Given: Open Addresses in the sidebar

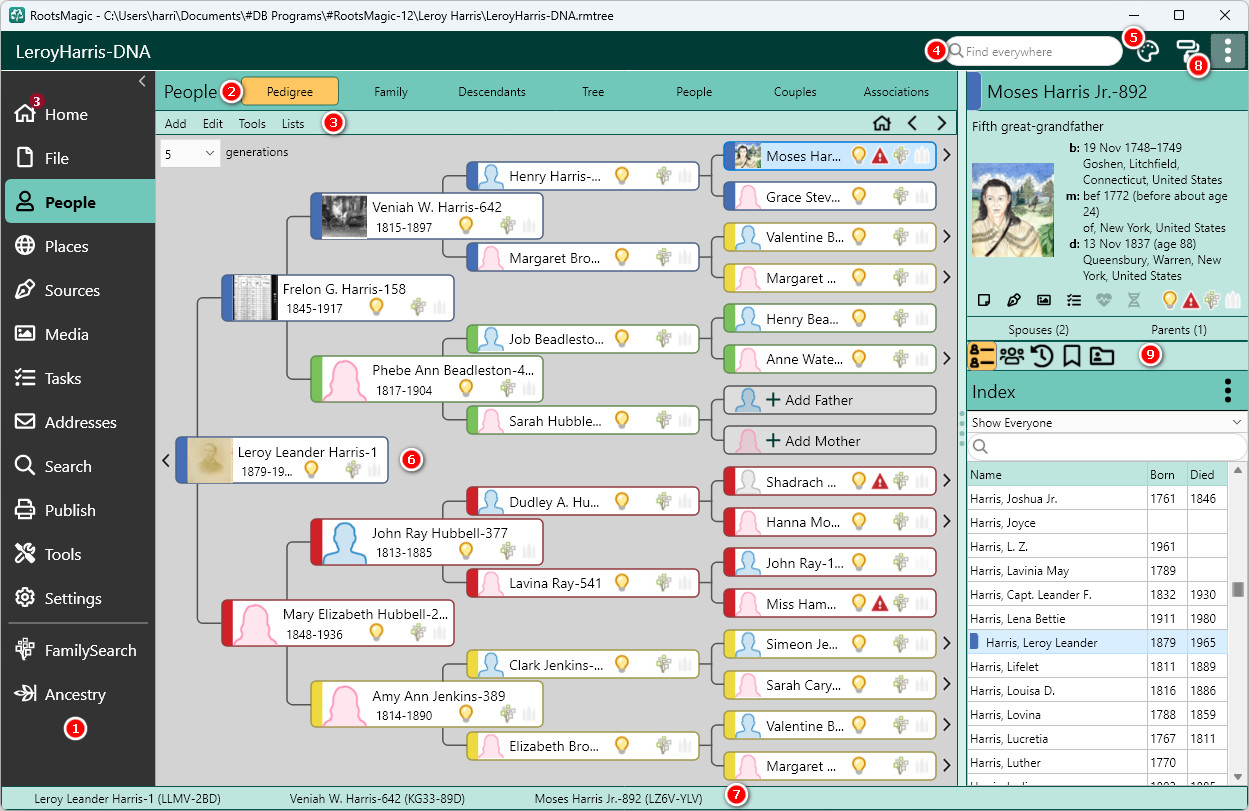Looking at the screenshot, I should (x=79, y=422).
